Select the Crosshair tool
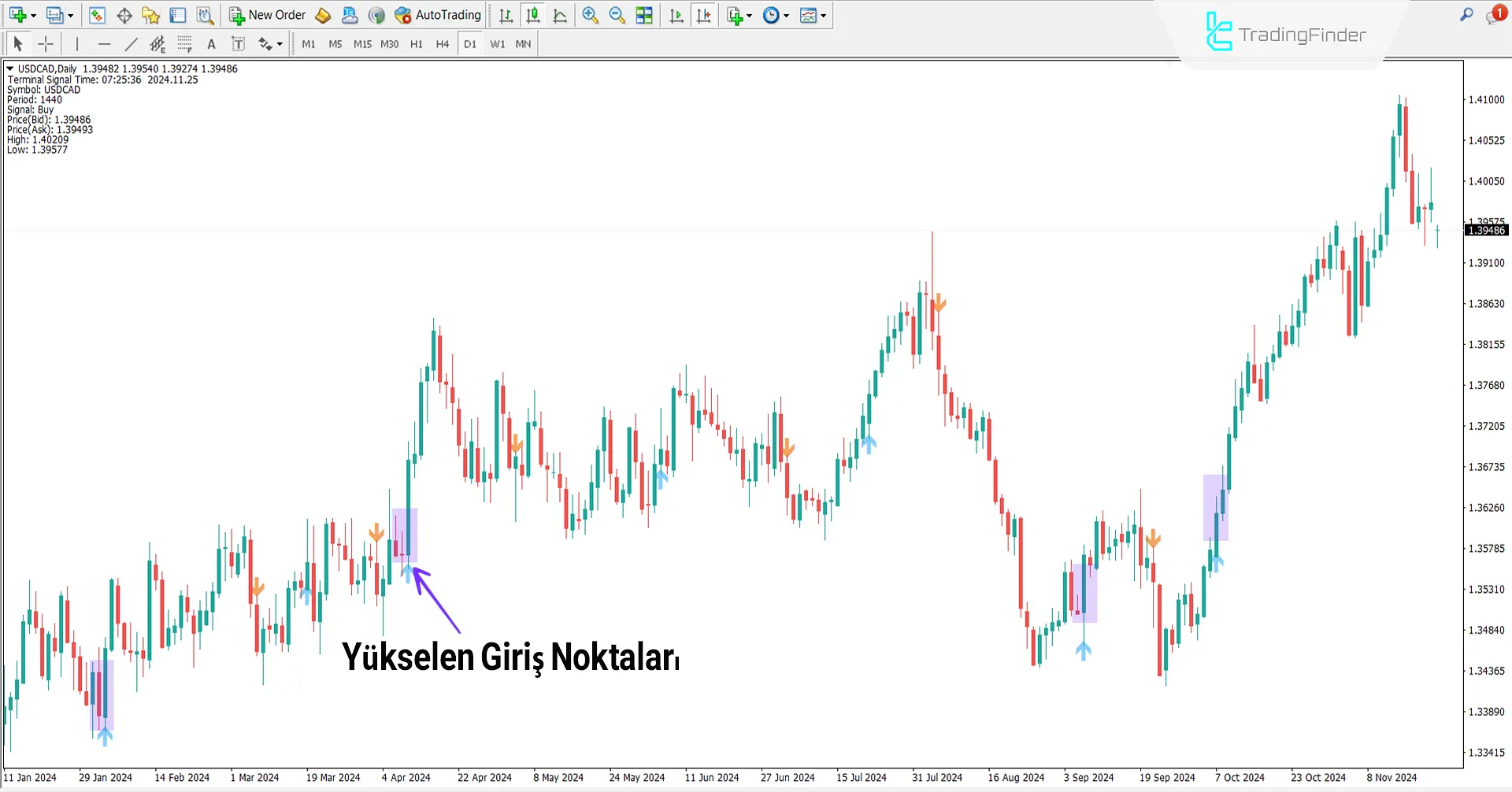Screen dimensions: 1512x792 click(x=46, y=44)
